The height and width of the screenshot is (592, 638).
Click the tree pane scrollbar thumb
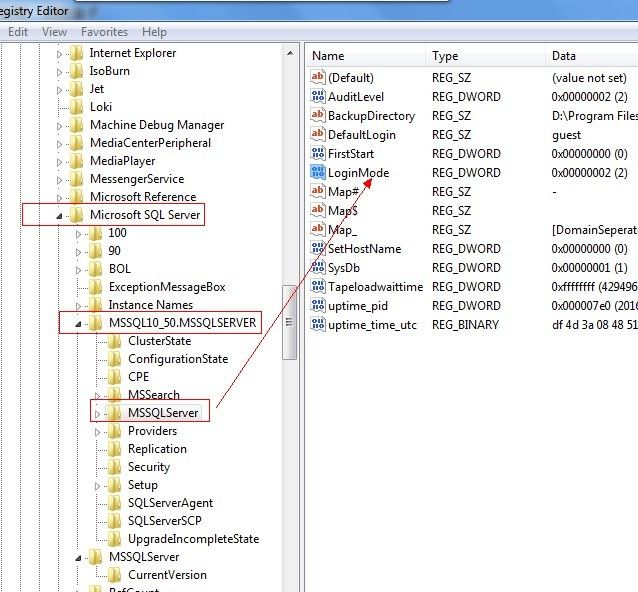tap(289, 322)
